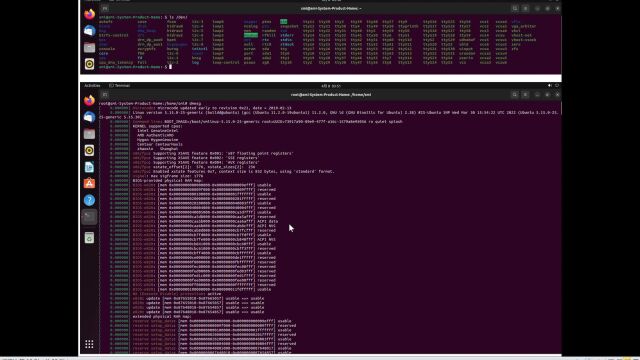The width and height of the screenshot is (640, 360).
Task: Open Files manager in the lower dock
Action: click(x=89, y=134)
